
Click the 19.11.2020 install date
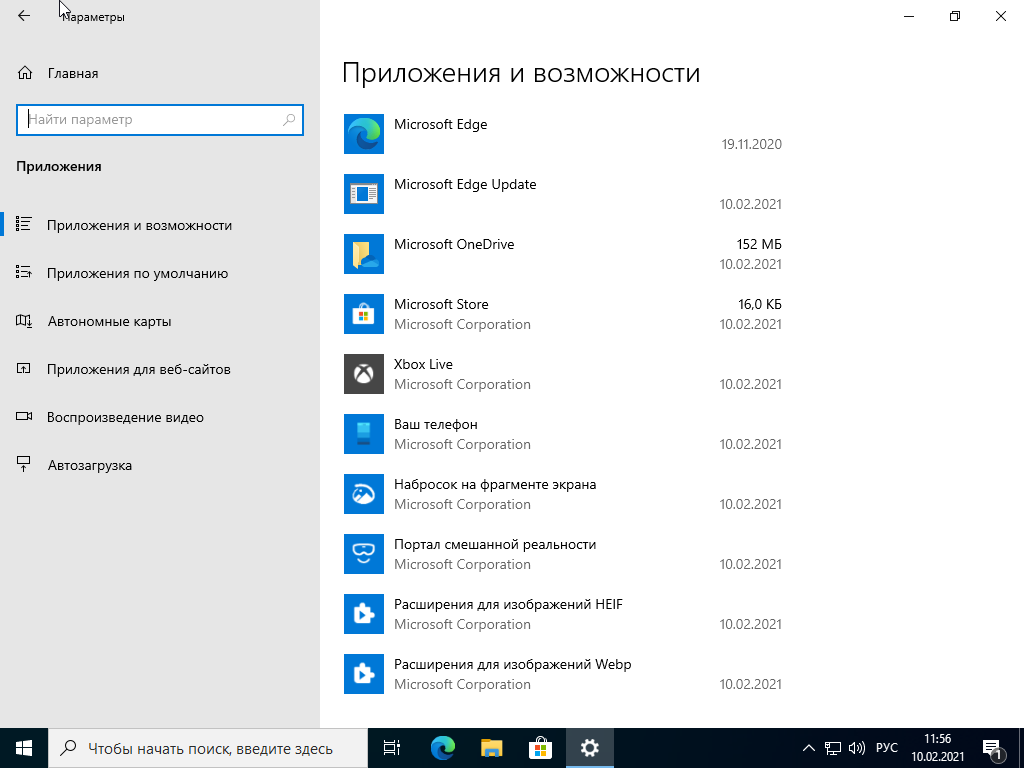tap(752, 144)
